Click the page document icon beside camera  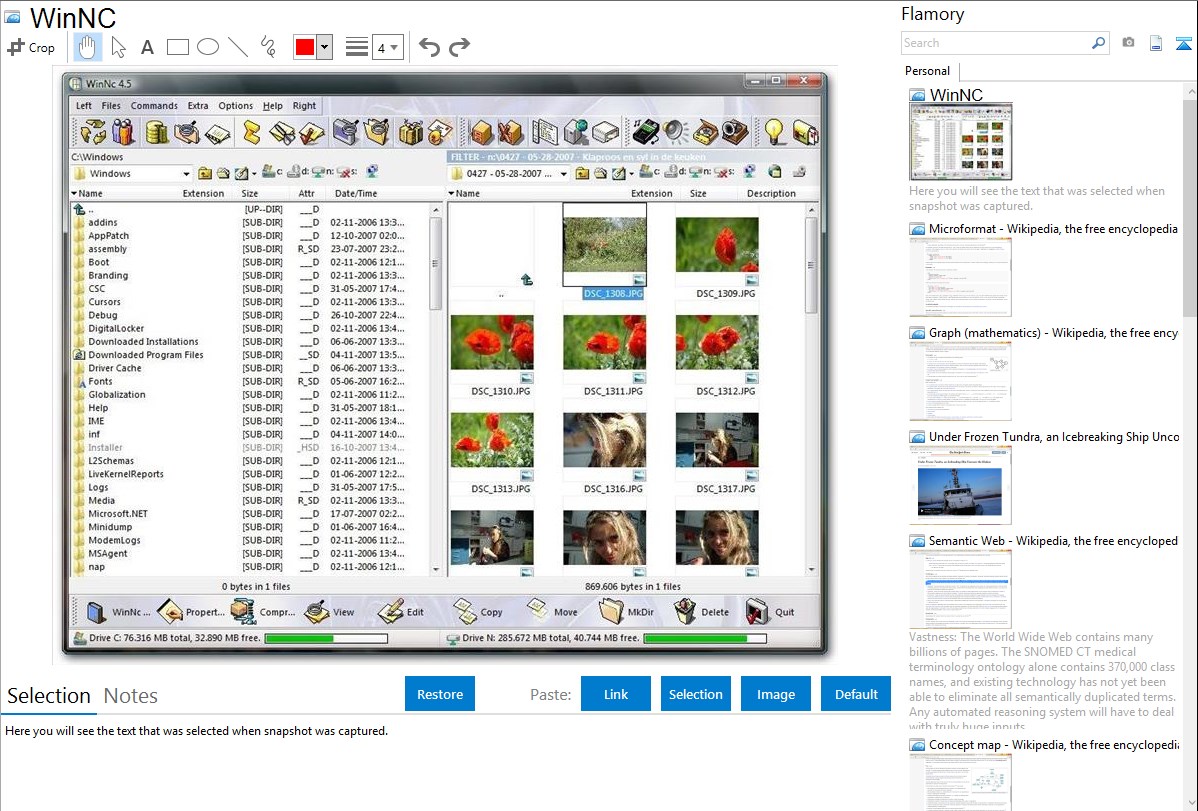1156,43
